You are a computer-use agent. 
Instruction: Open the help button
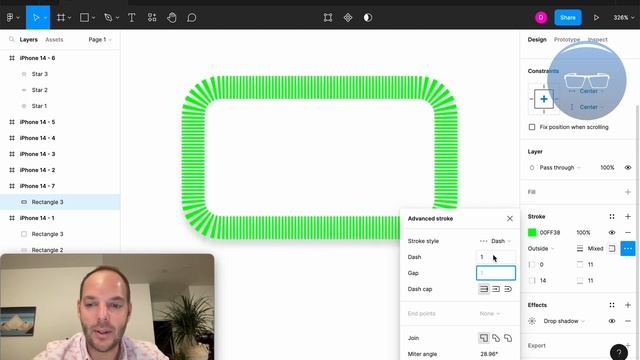(619, 353)
